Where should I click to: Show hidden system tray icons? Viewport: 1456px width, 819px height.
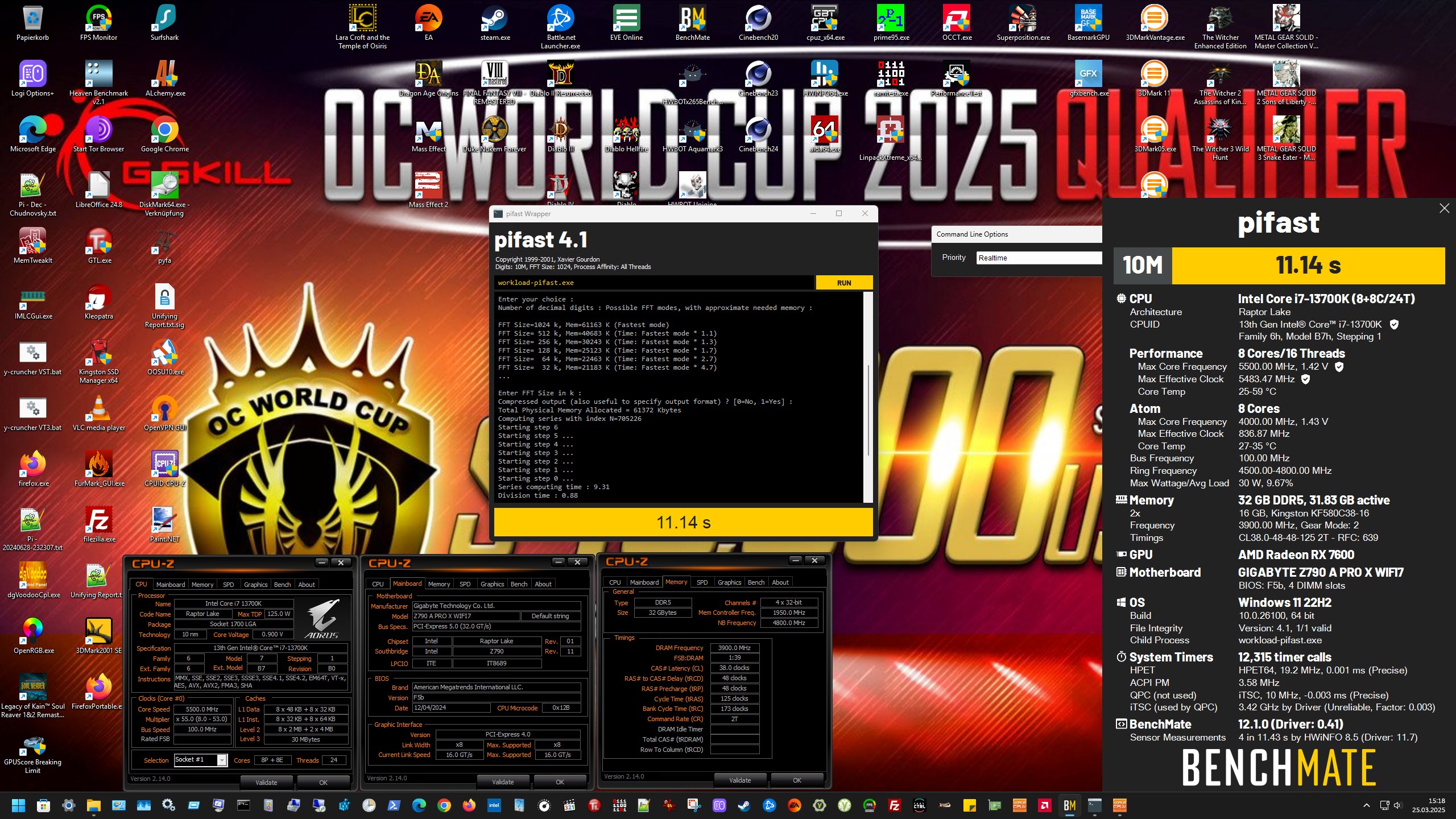(x=1366, y=805)
